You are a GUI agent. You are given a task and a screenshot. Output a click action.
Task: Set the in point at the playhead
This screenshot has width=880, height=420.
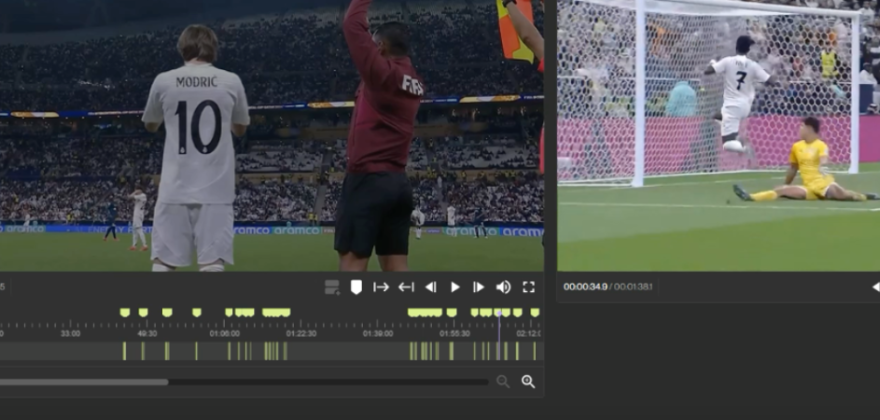(381, 287)
